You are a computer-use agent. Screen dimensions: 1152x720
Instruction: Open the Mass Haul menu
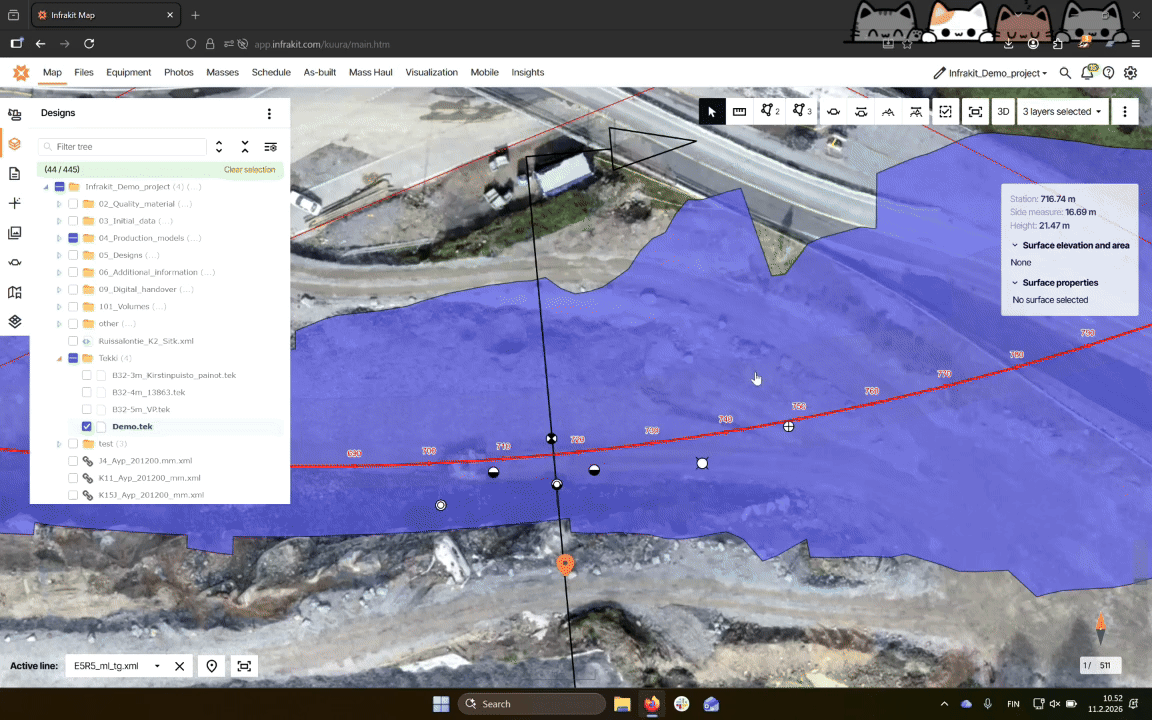pos(370,73)
